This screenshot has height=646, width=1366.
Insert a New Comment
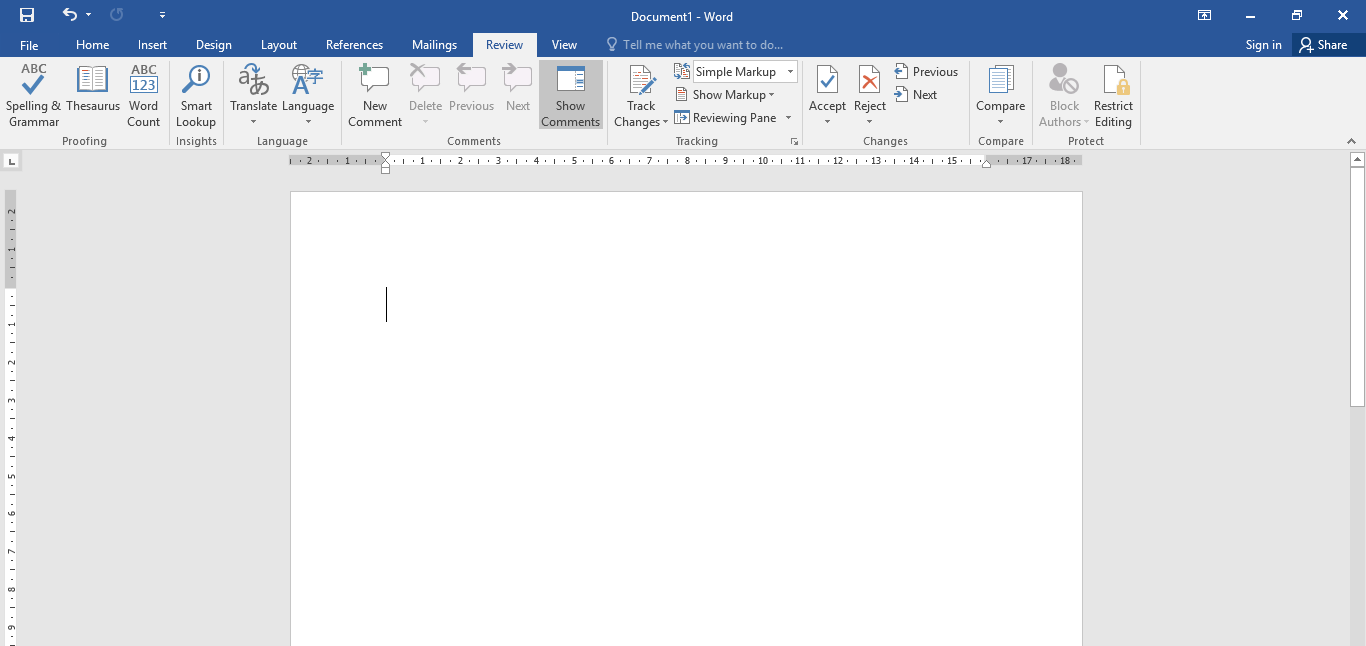[x=374, y=95]
